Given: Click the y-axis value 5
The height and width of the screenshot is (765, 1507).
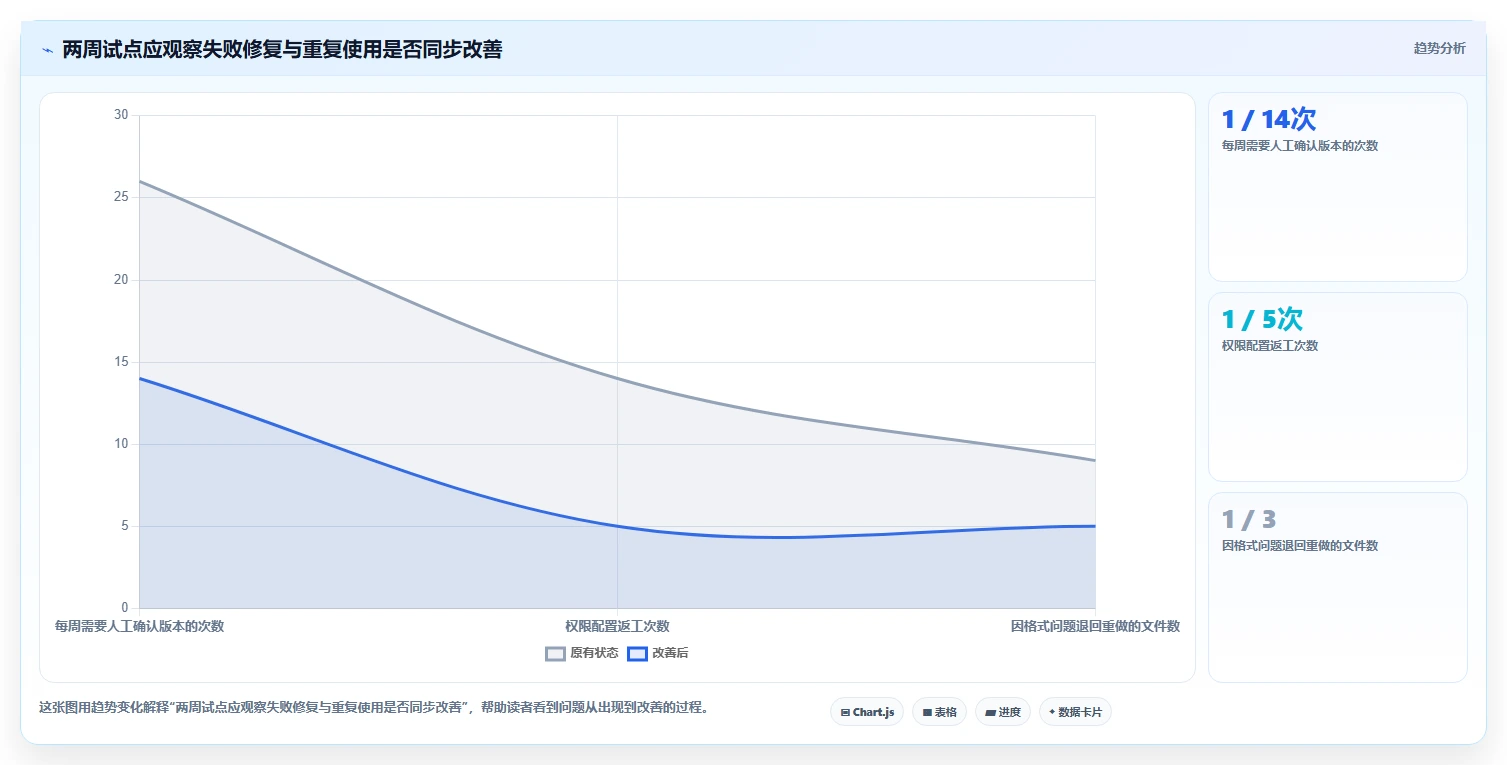Looking at the screenshot, I should tap(125, 526).
